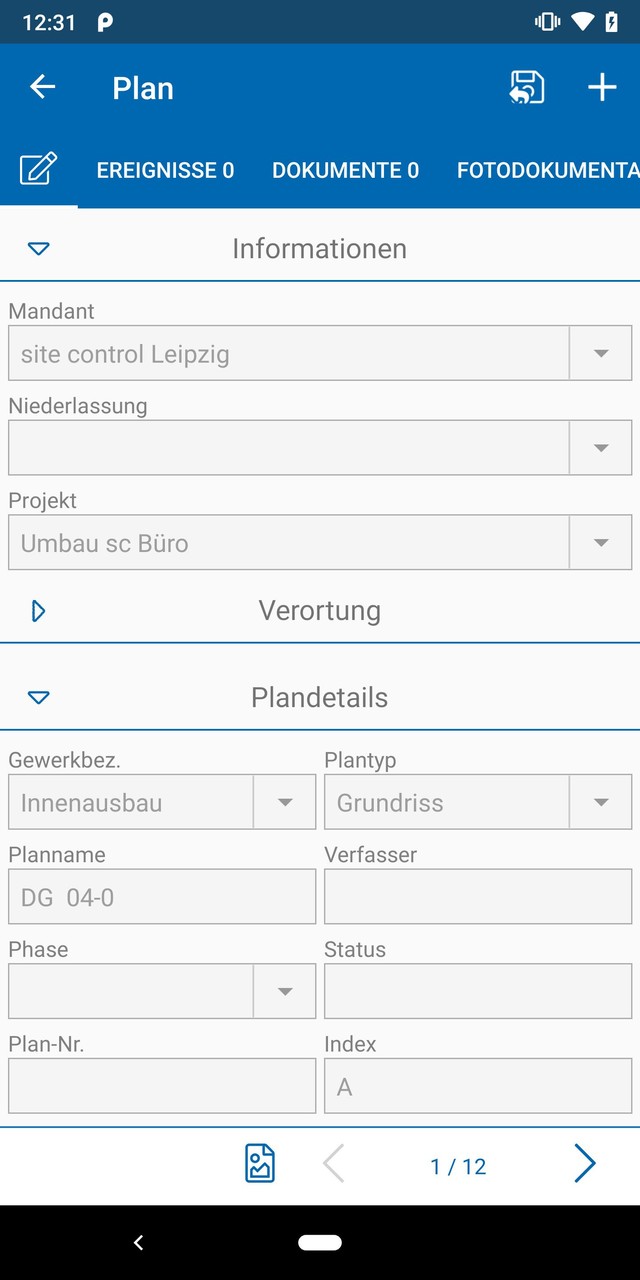Screen dimensions: 640x1280
Task: Open the empty Niederlassung dropdown
Action: pyautogui.click(x=600, y=447)
